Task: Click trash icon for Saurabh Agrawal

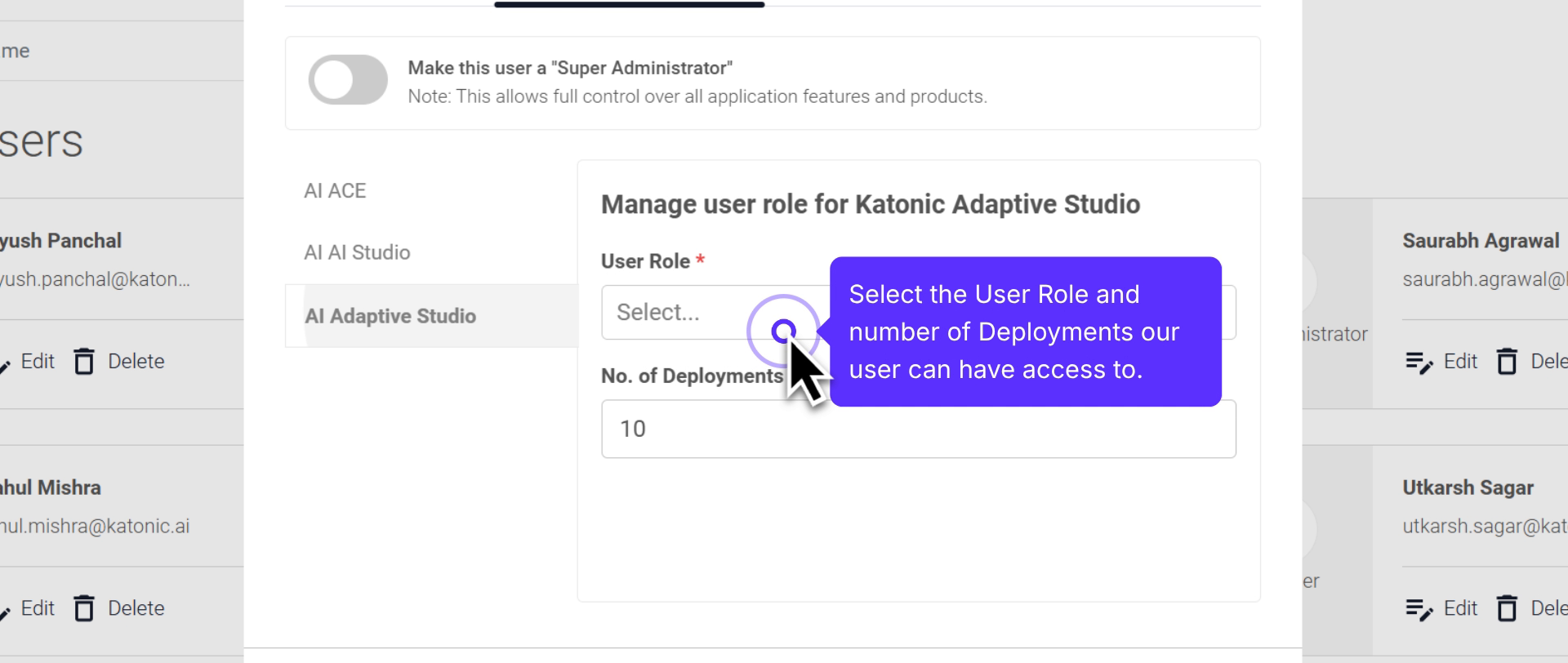Action: point(1507,362)
